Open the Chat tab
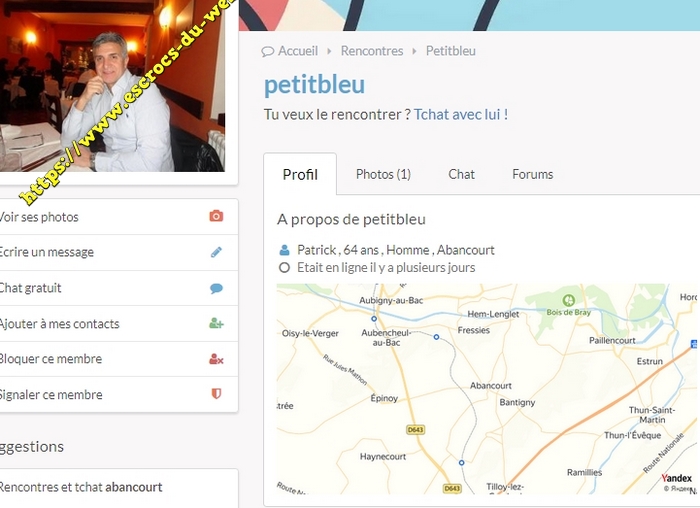 pos(461,174)
